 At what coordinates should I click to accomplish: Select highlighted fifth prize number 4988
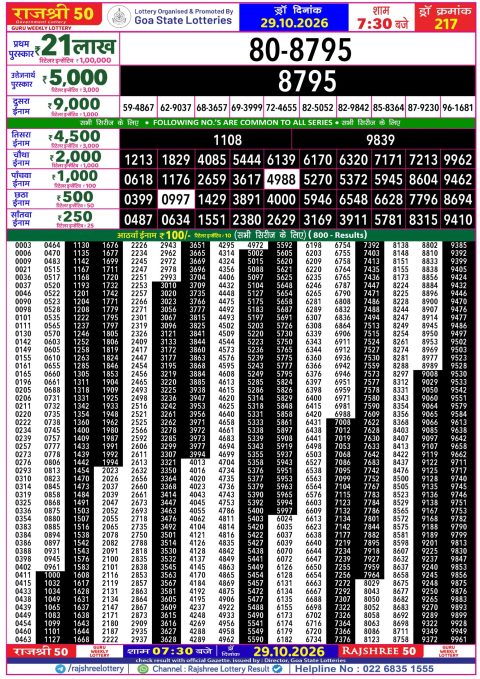(x=281, y=179)
